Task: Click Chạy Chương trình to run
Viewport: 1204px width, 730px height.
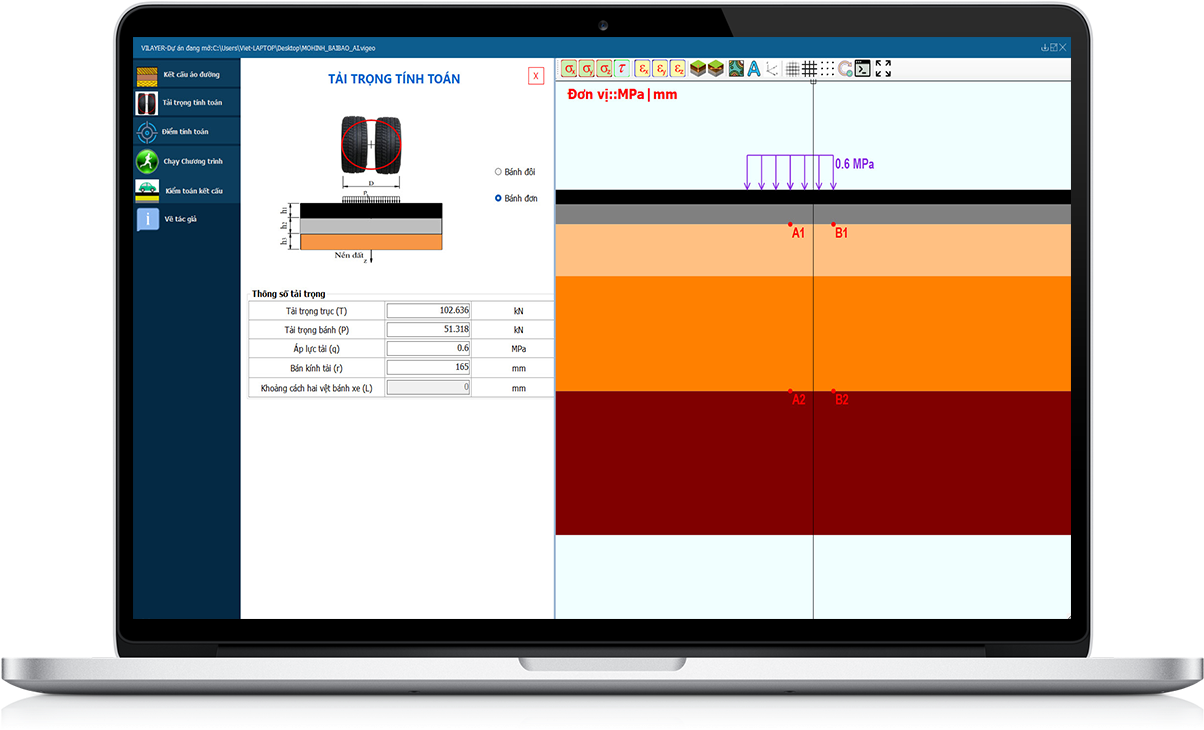Action: (x=187, y=161)
